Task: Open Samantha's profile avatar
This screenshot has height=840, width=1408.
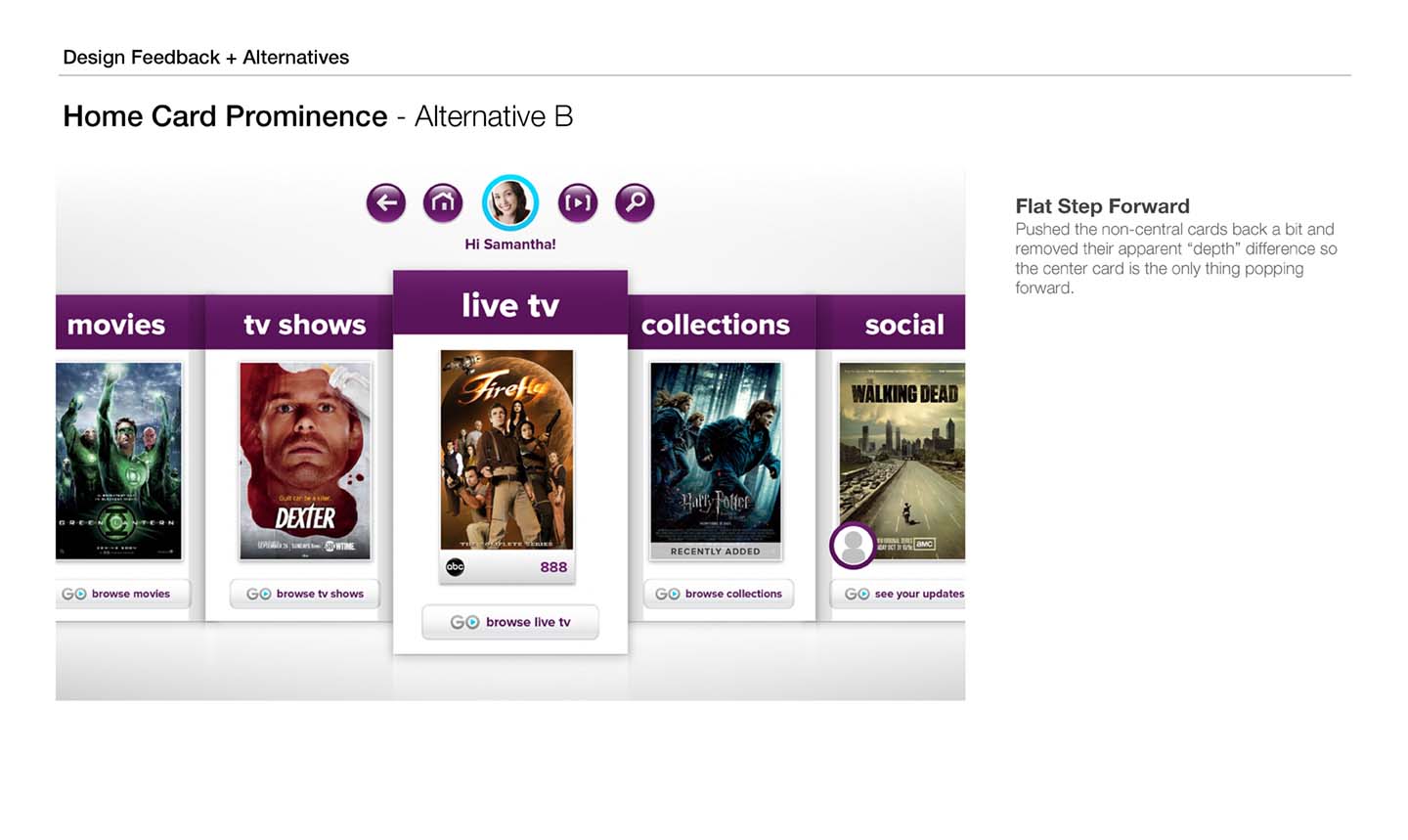Action: (510, 202)
